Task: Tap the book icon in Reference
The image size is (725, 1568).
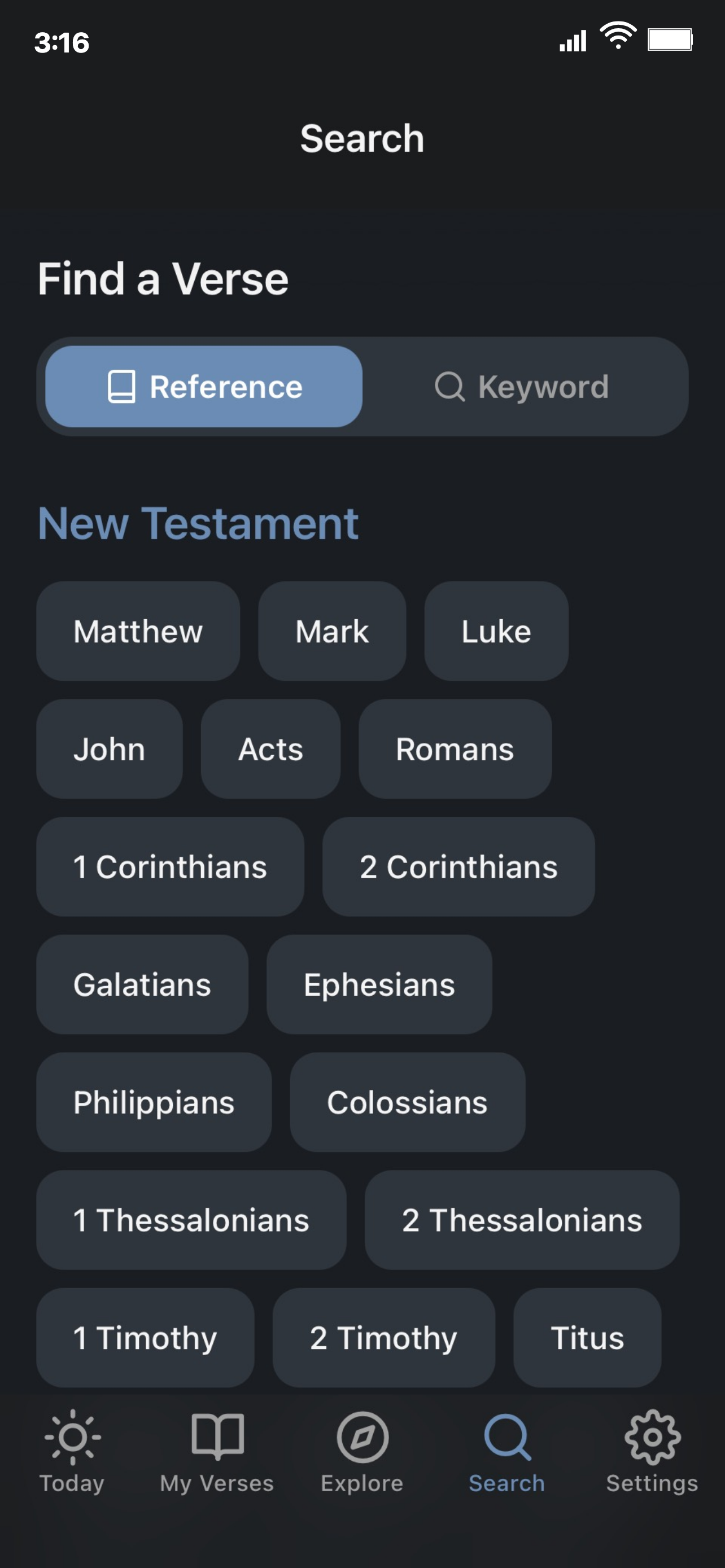Action: pos(122,387)
